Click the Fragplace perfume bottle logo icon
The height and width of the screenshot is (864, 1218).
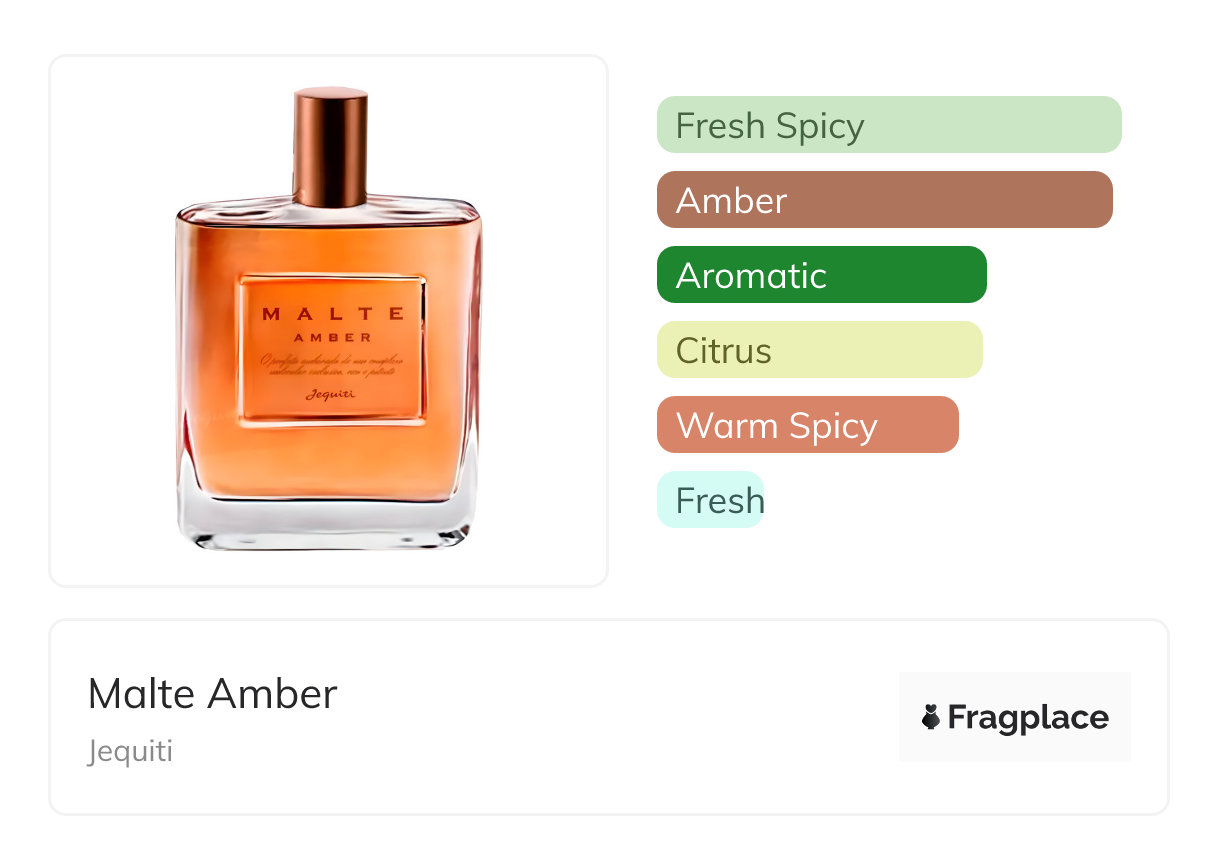[x=931, y=717]
